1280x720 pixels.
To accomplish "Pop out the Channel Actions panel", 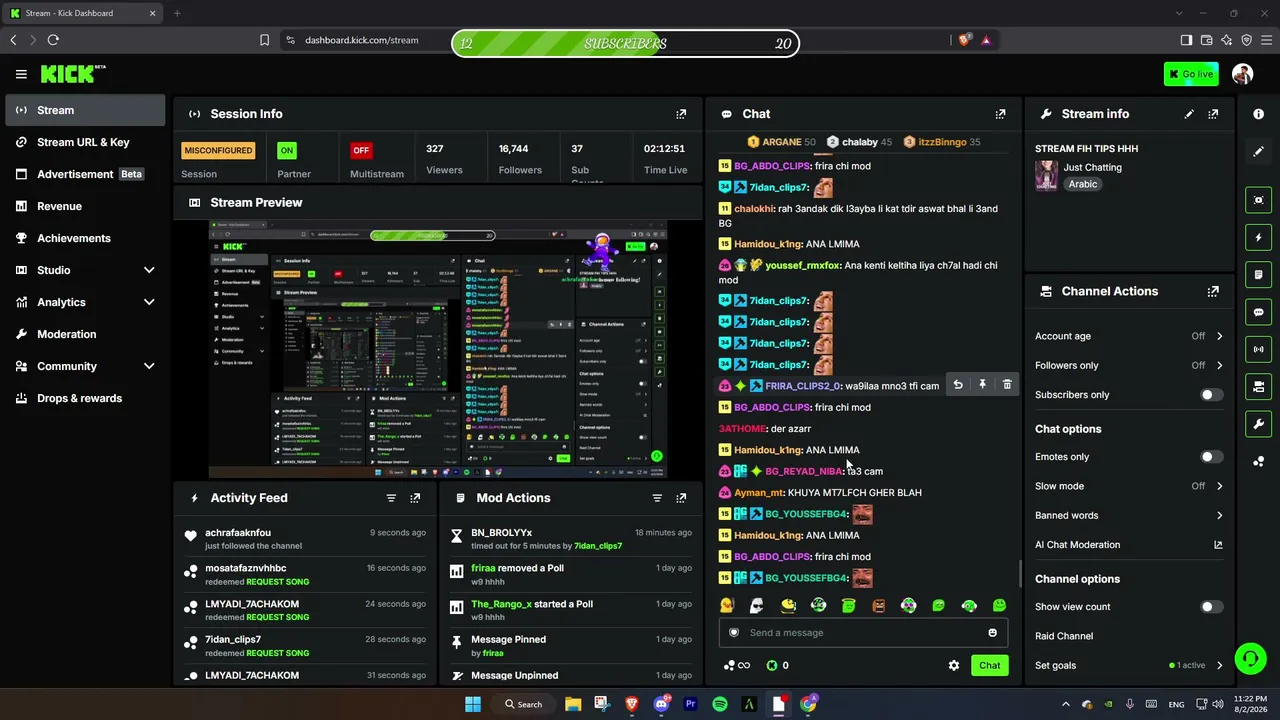I will coord(1213,291).
